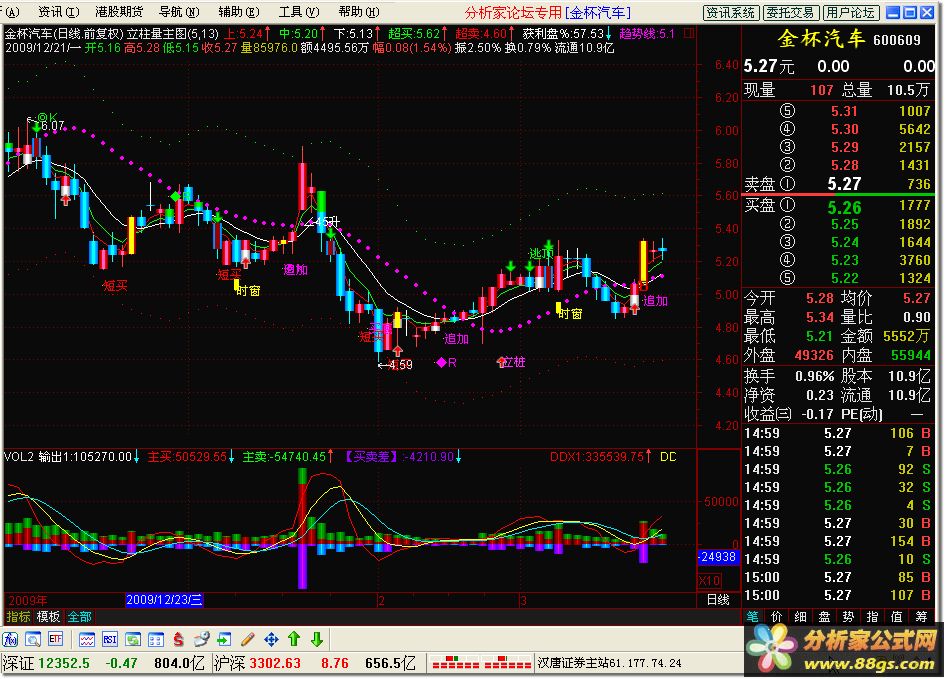Click the ETF toolbar icon
The height and width of the screenshot is (679, 946).
click(x=56, y=639)
